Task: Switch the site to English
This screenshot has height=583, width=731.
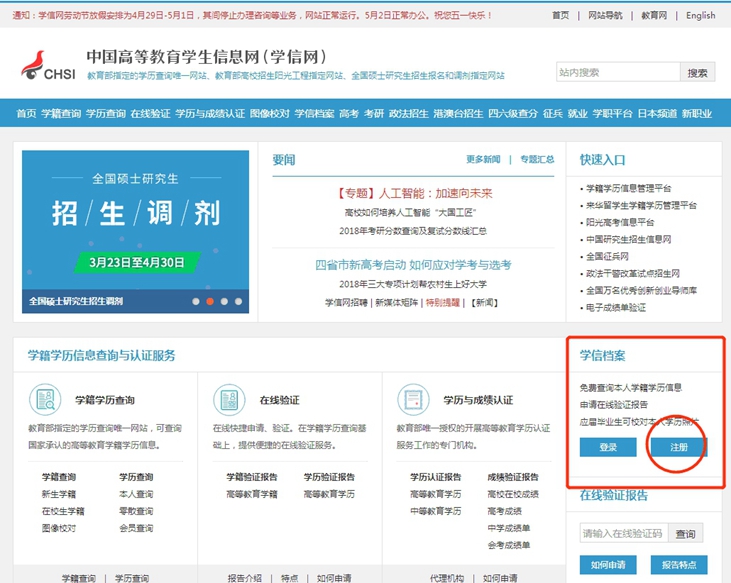Action: 700,16
